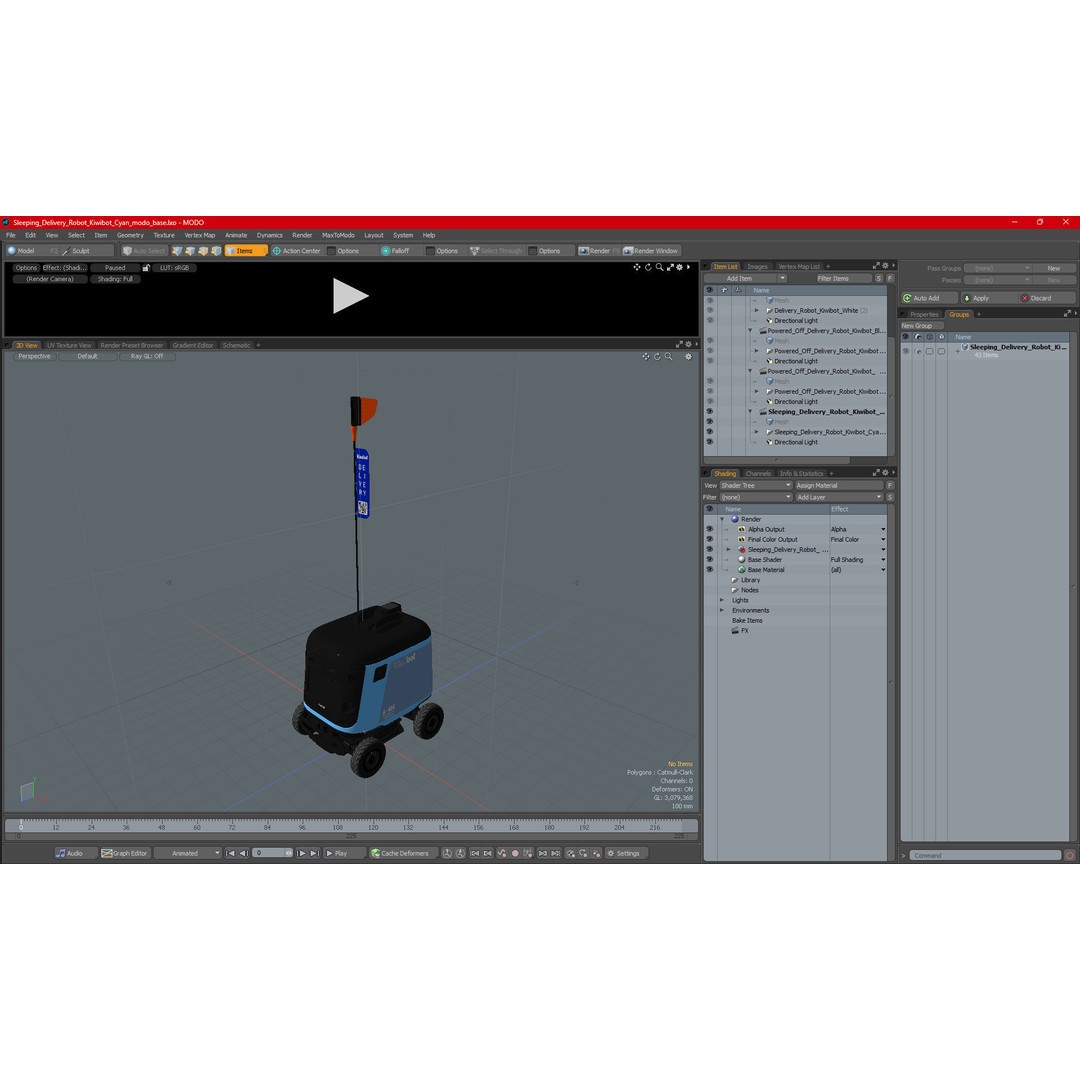Toggle visibility of Alpha Output

tap(709, 530)
